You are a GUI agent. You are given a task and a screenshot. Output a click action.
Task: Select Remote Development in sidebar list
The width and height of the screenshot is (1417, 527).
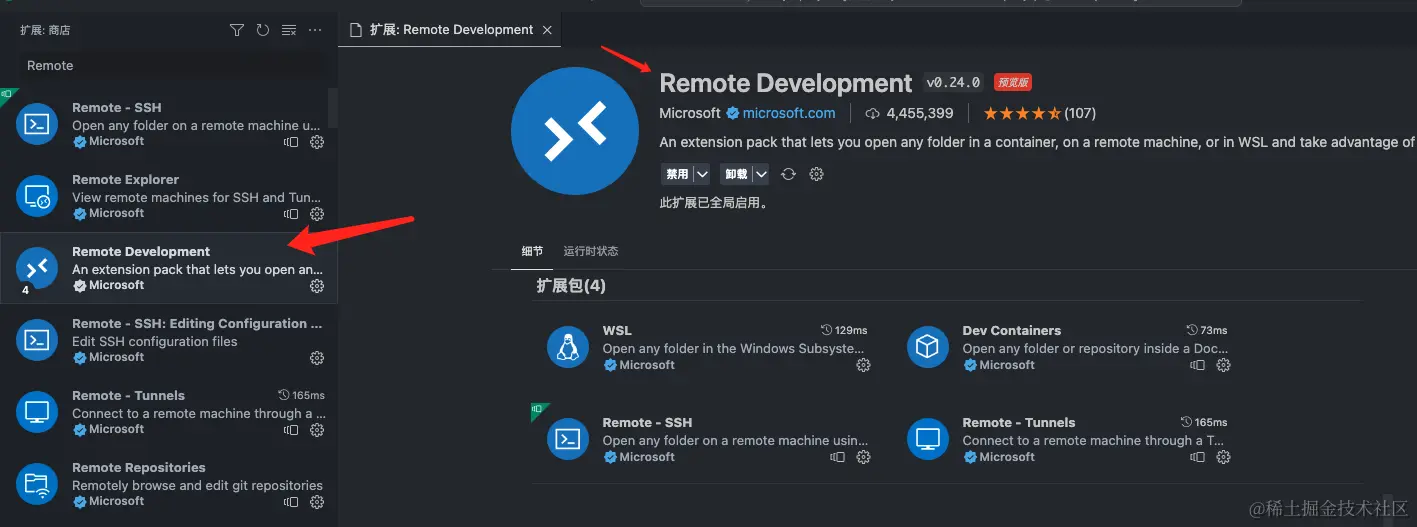(x=168, y=268)
